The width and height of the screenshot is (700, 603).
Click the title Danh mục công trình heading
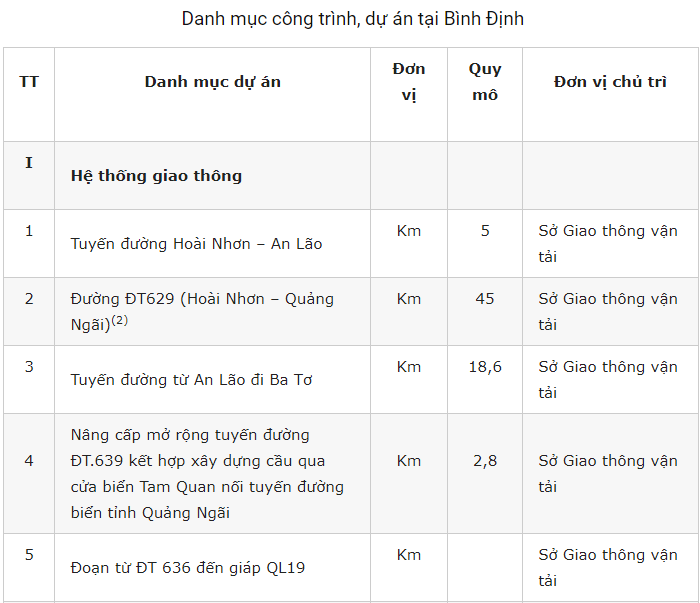click(x=352, y=19)
